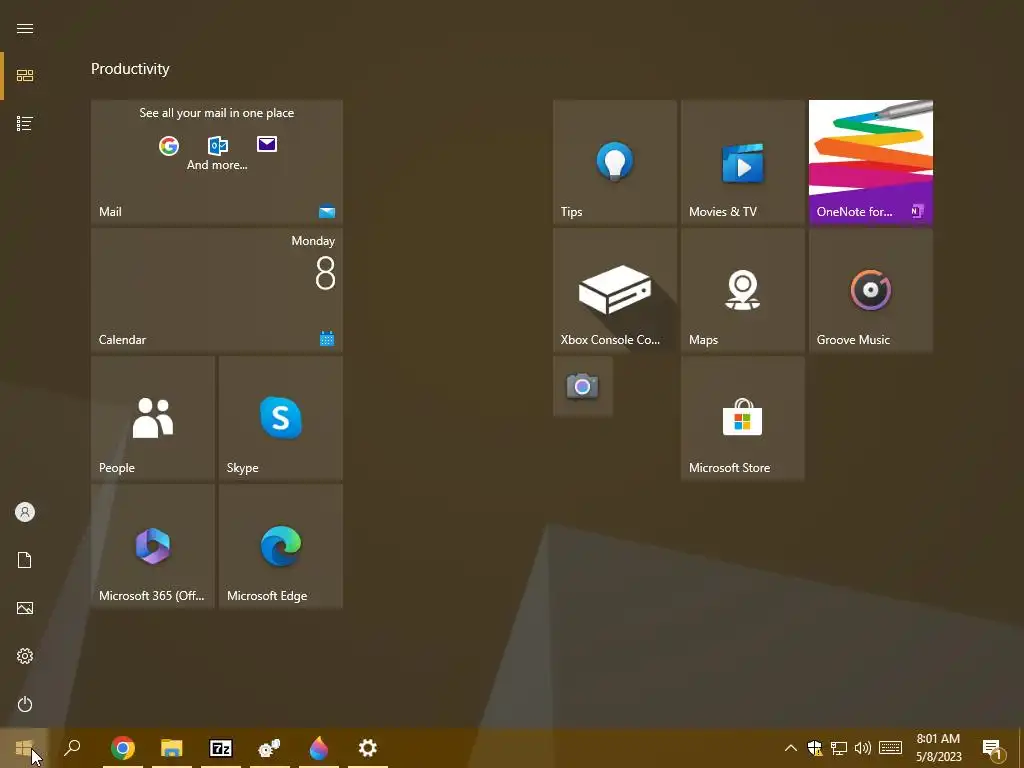
Task: Open File Explorer from the taskbar
Action: pos(172,748)
